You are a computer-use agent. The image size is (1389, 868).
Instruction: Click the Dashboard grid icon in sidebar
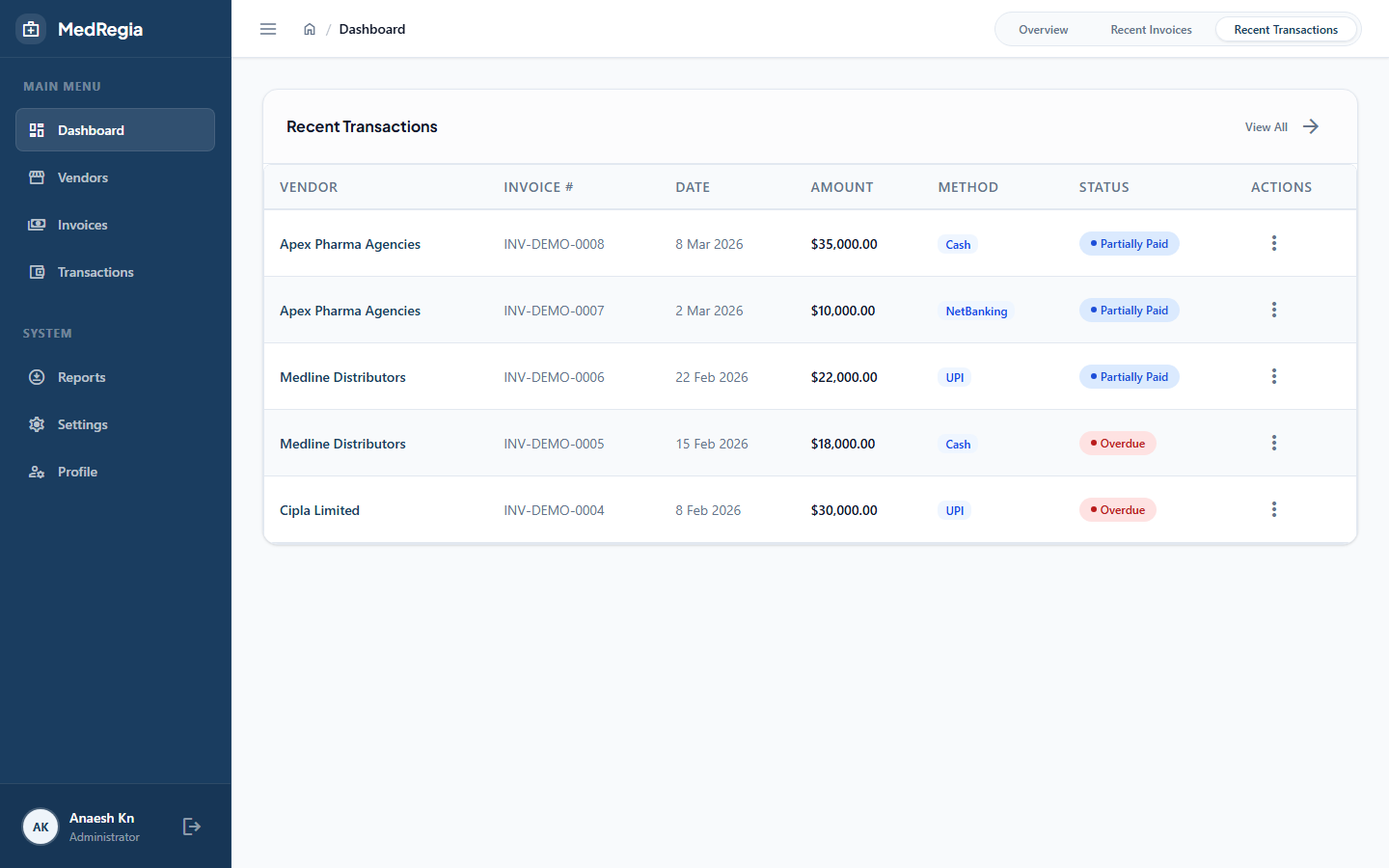point(37,130)
